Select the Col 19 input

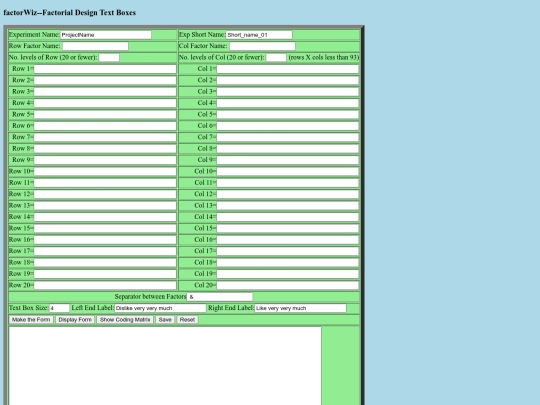(288, 274)
